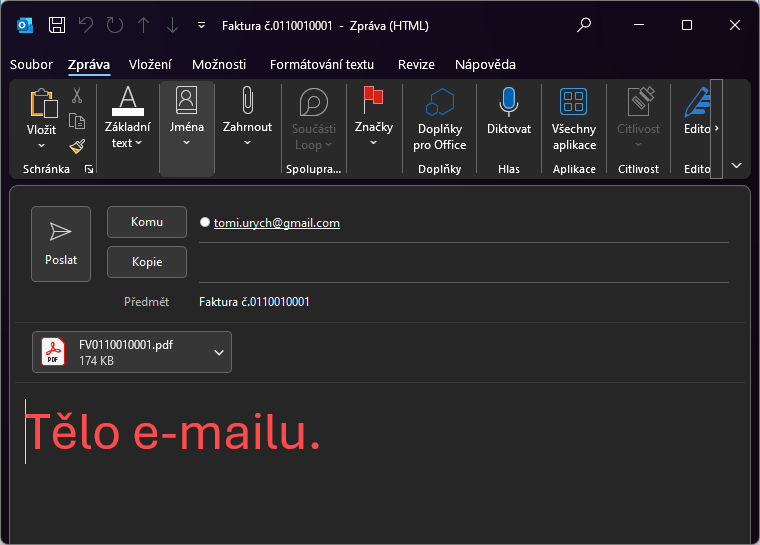Copy selection with the copy icon

[77, 121]
